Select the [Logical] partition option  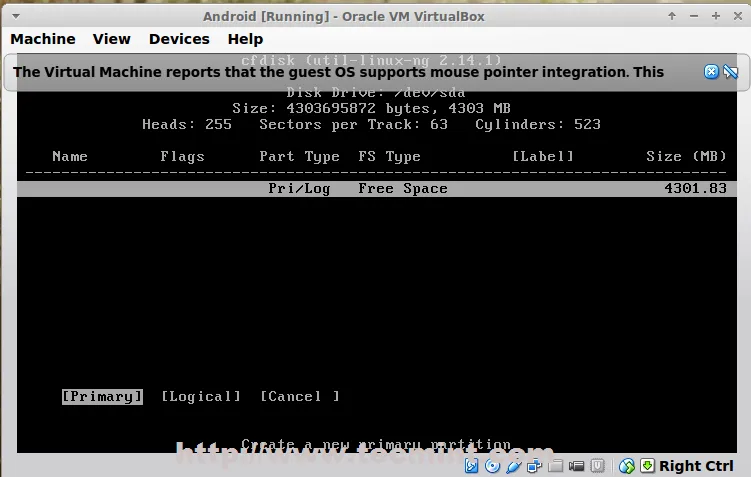pos(201,397)
